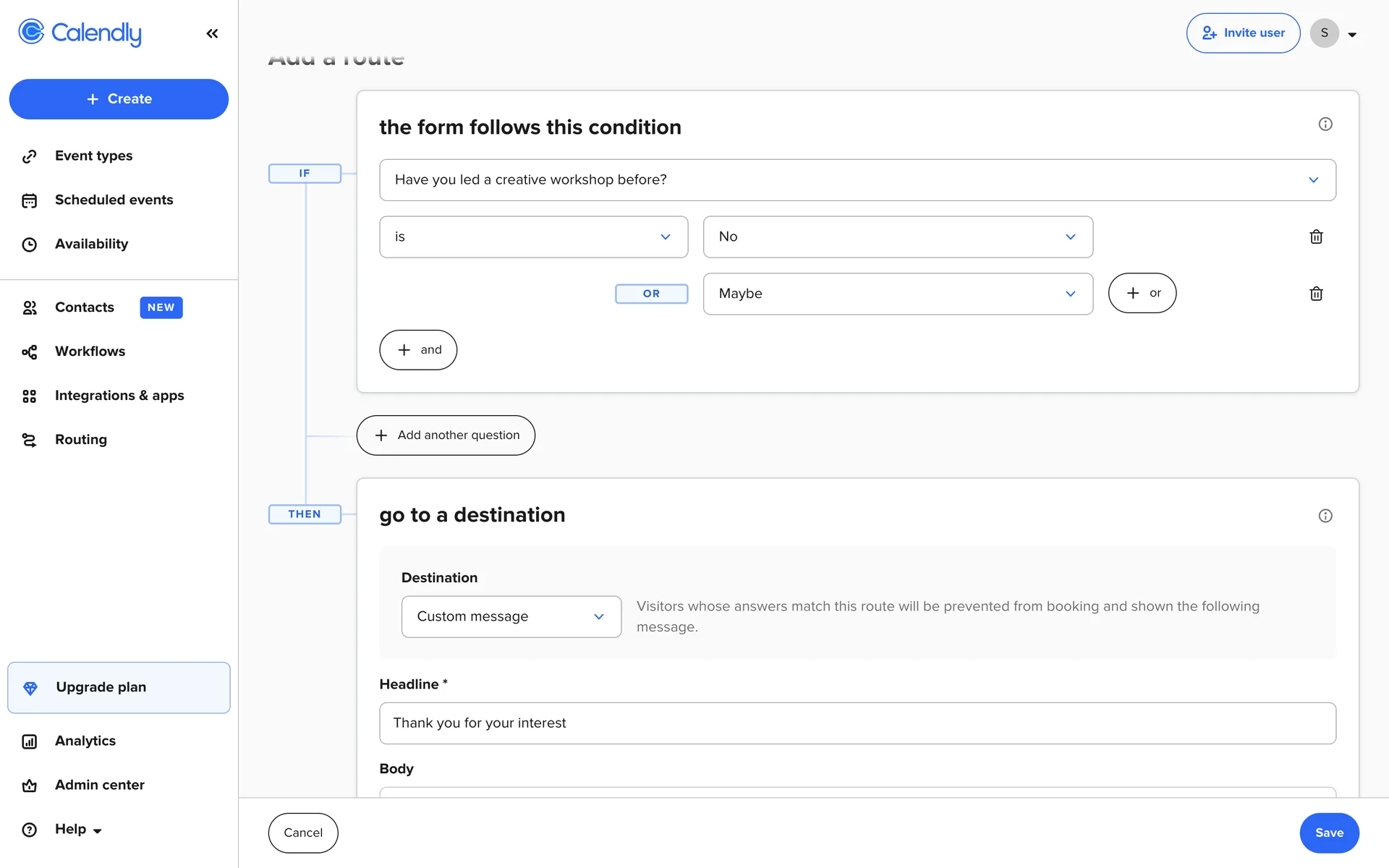Open the Routing sidebar item
The image size is (1389, 868).
click(x=80, y=439)
